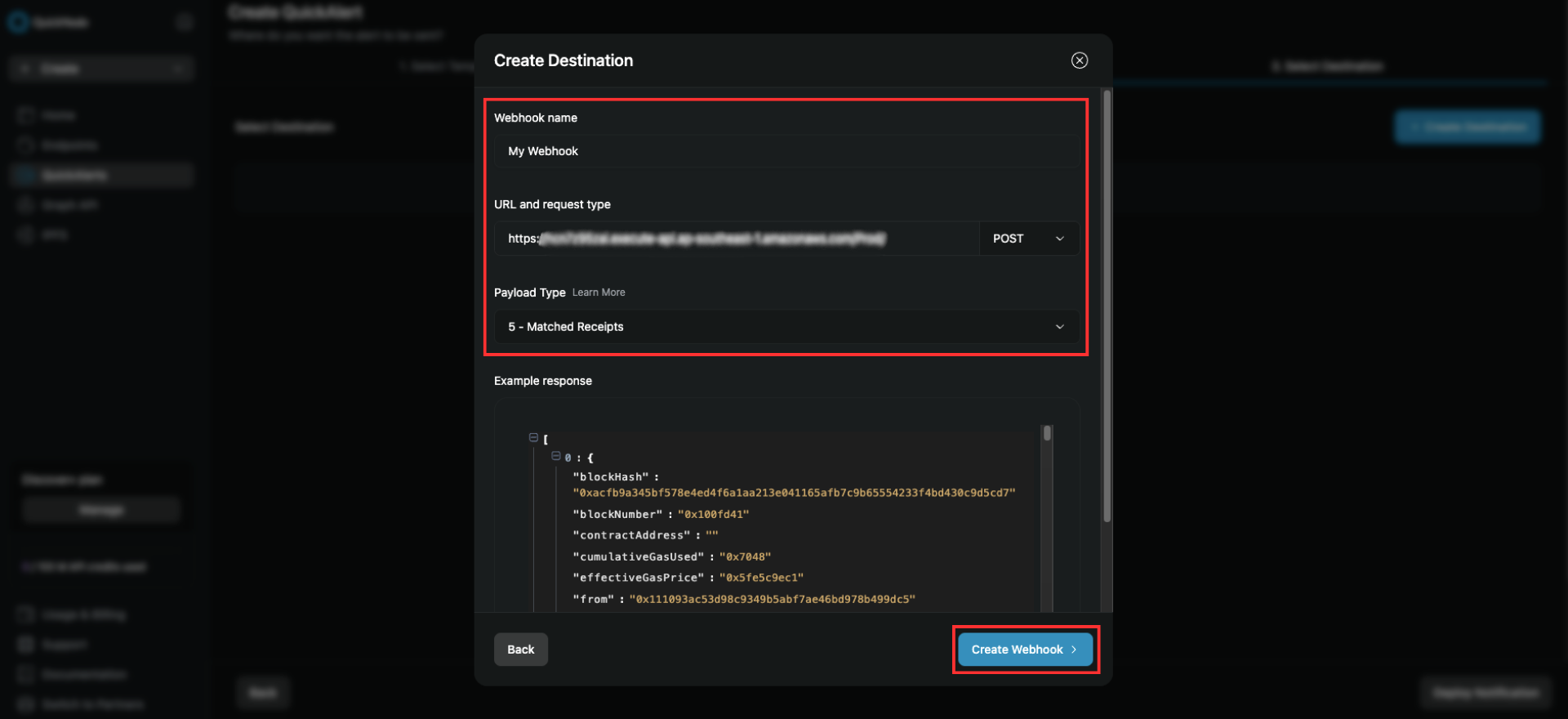Image resolution: width=1568 pixels, height=719 pixels.
Task: Select the "from" address value
Action: [x=772, y=599]
